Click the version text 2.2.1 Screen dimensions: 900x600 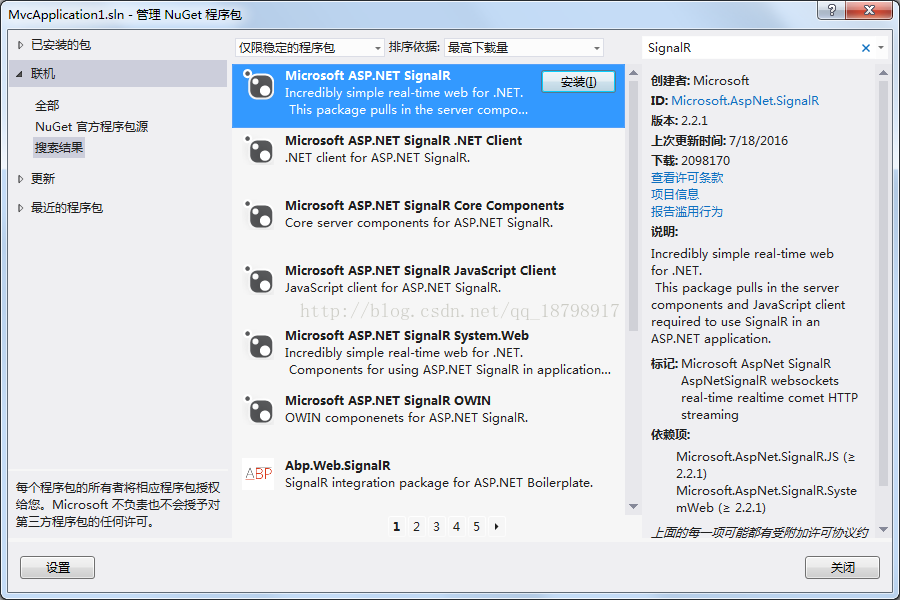694,121
